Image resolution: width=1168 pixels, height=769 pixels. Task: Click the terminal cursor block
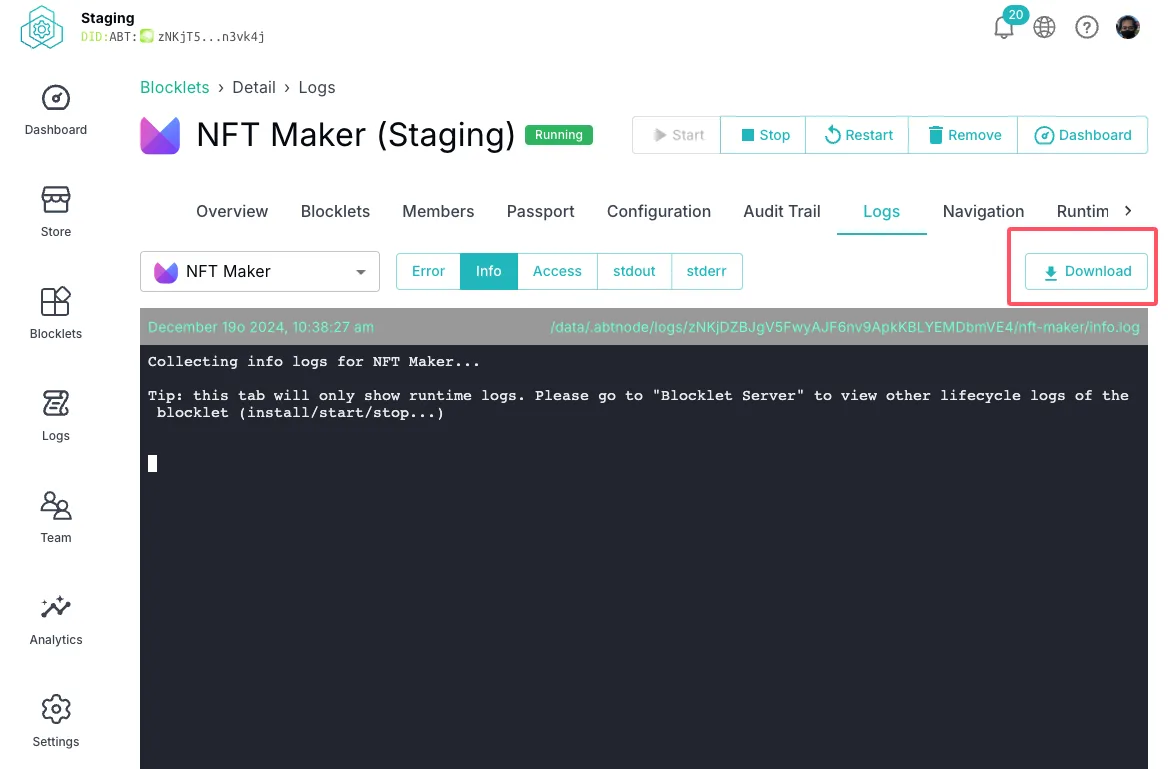coord(153,463)
